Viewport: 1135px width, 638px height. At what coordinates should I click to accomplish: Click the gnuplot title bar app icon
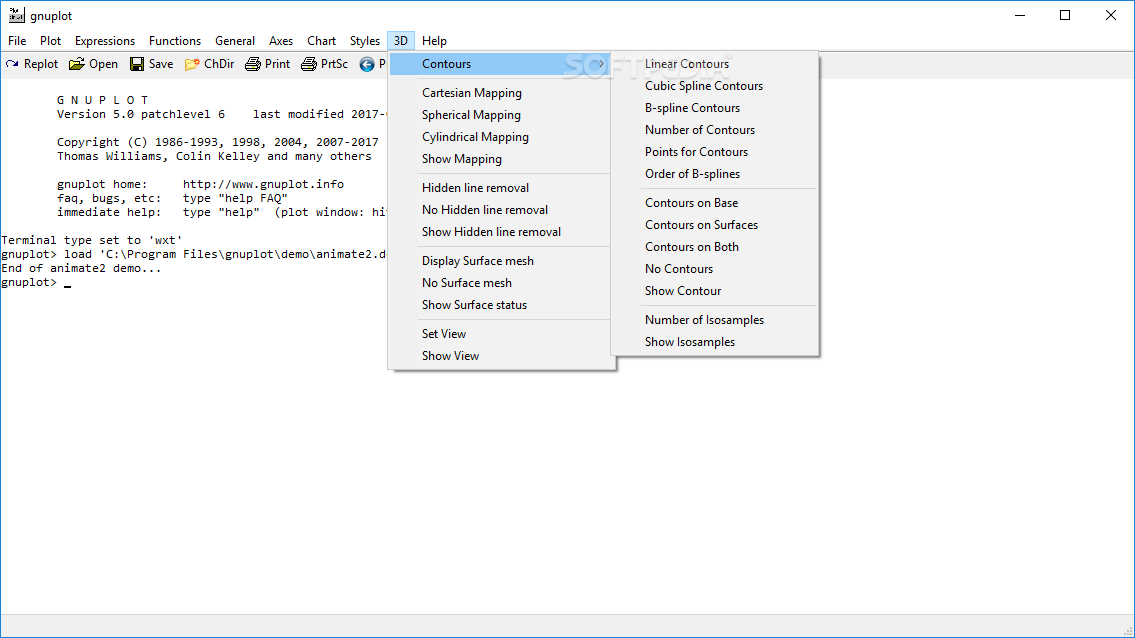(x=17, y=15)
